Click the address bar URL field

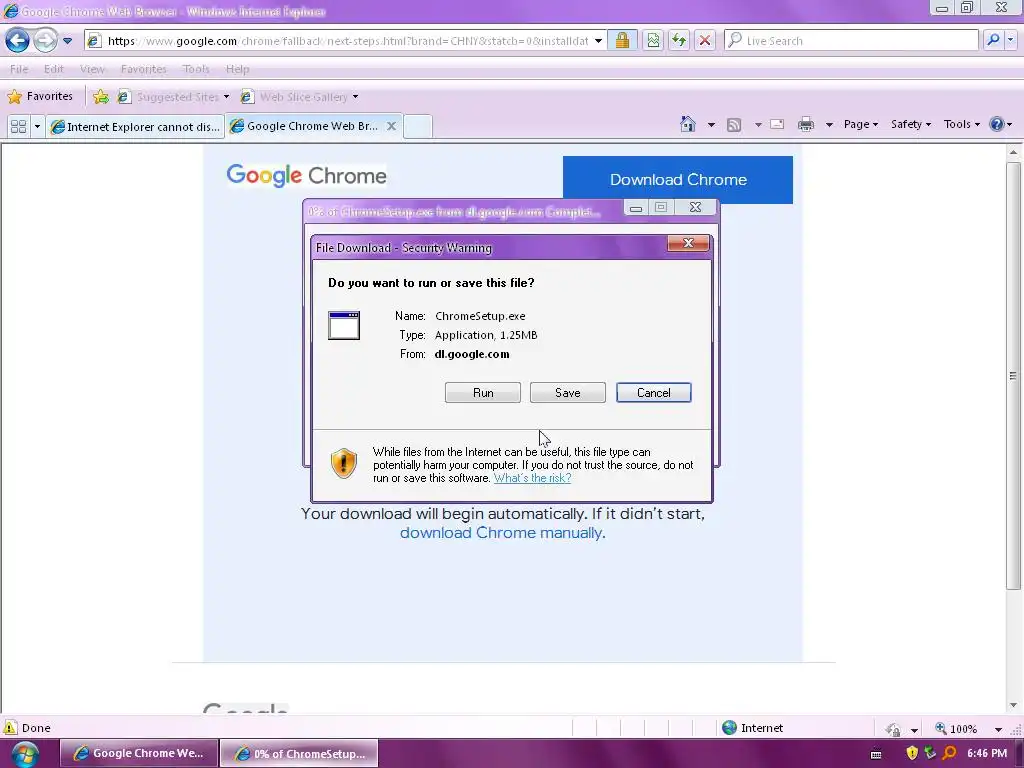click(345, 40)
